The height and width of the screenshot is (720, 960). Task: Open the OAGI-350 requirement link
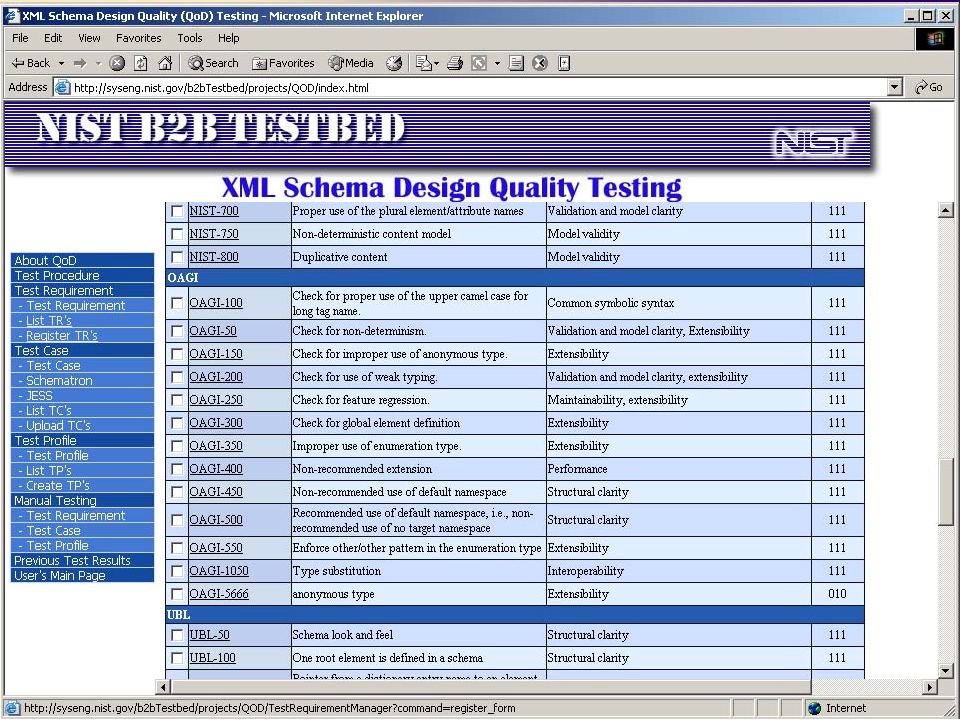(x=216, y=446)
